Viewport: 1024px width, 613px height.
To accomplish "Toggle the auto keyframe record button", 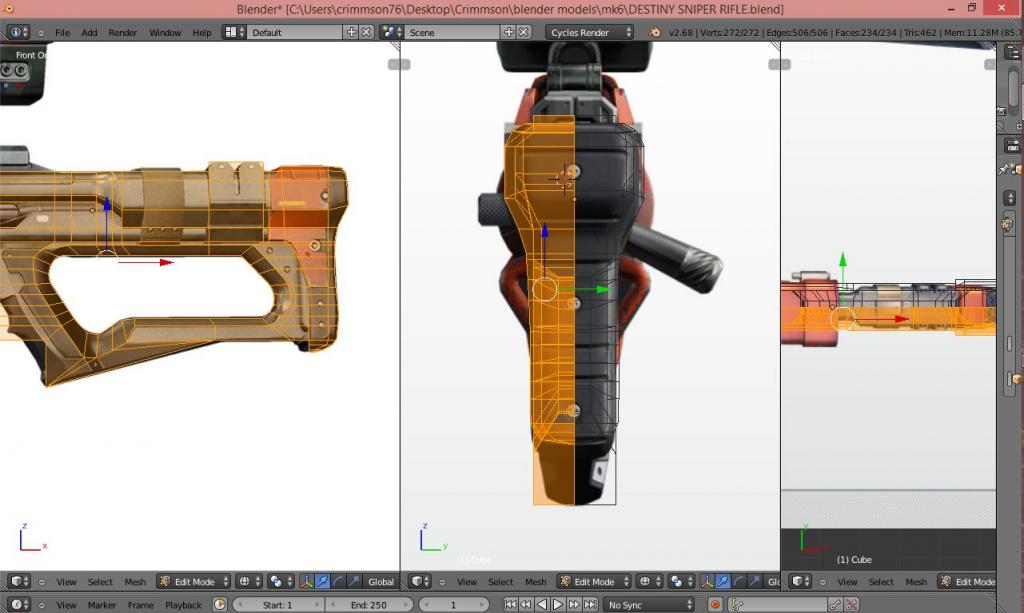I will point(715,605).
